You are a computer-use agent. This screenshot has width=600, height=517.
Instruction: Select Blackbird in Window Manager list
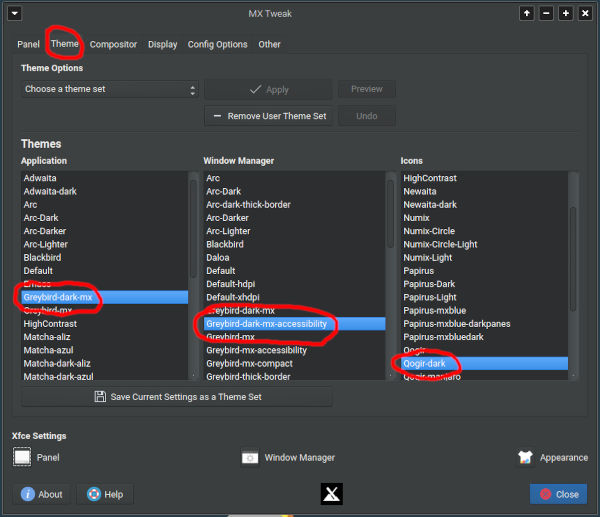click(294, 244)
